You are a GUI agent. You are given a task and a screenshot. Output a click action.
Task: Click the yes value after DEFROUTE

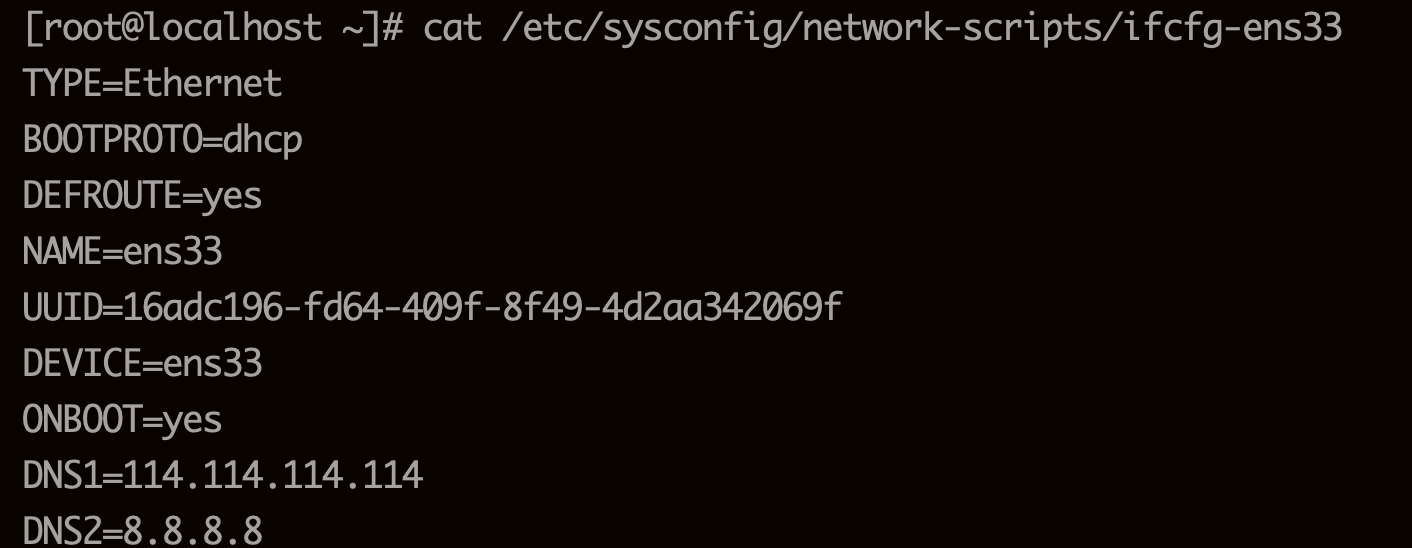pos(233,196)
